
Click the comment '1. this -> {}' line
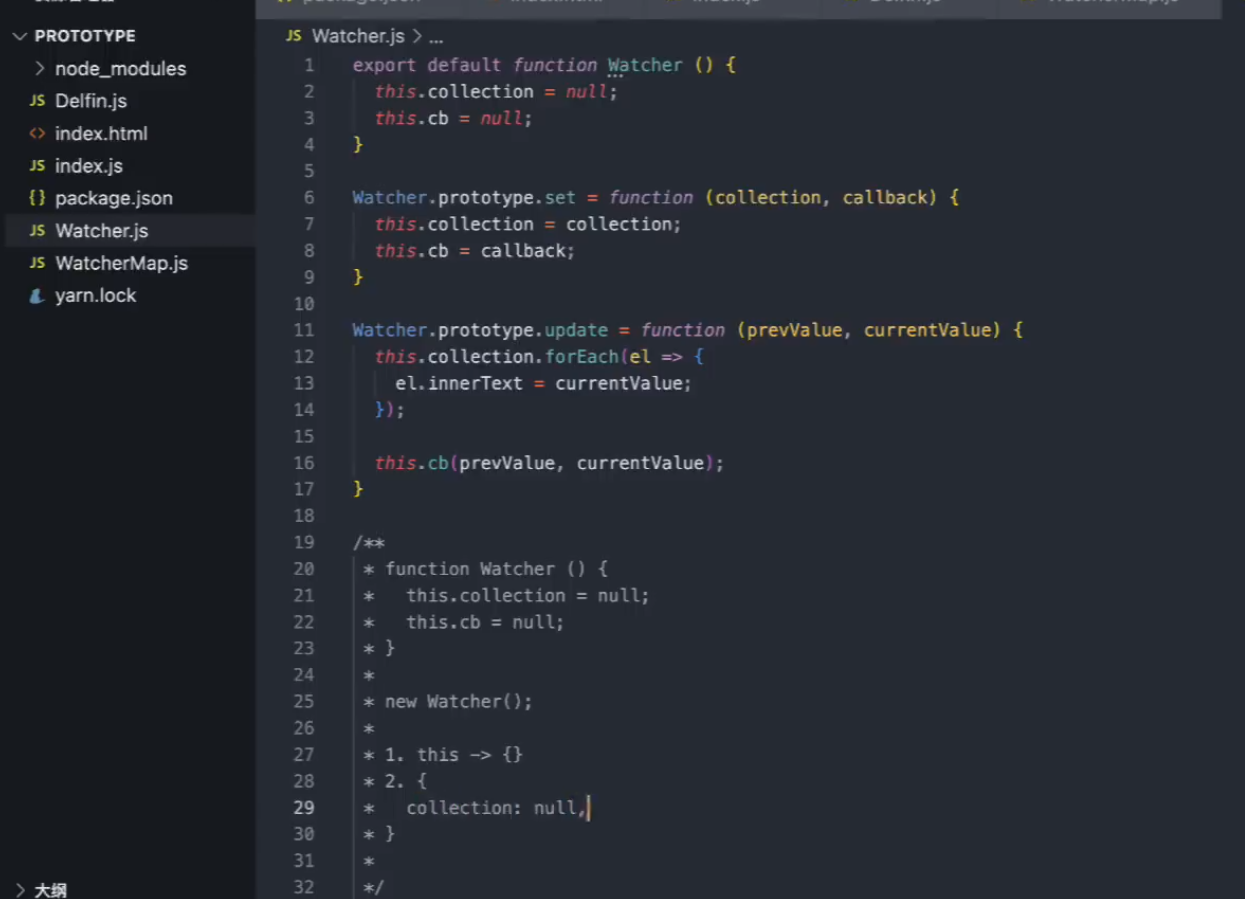[454, 755]
